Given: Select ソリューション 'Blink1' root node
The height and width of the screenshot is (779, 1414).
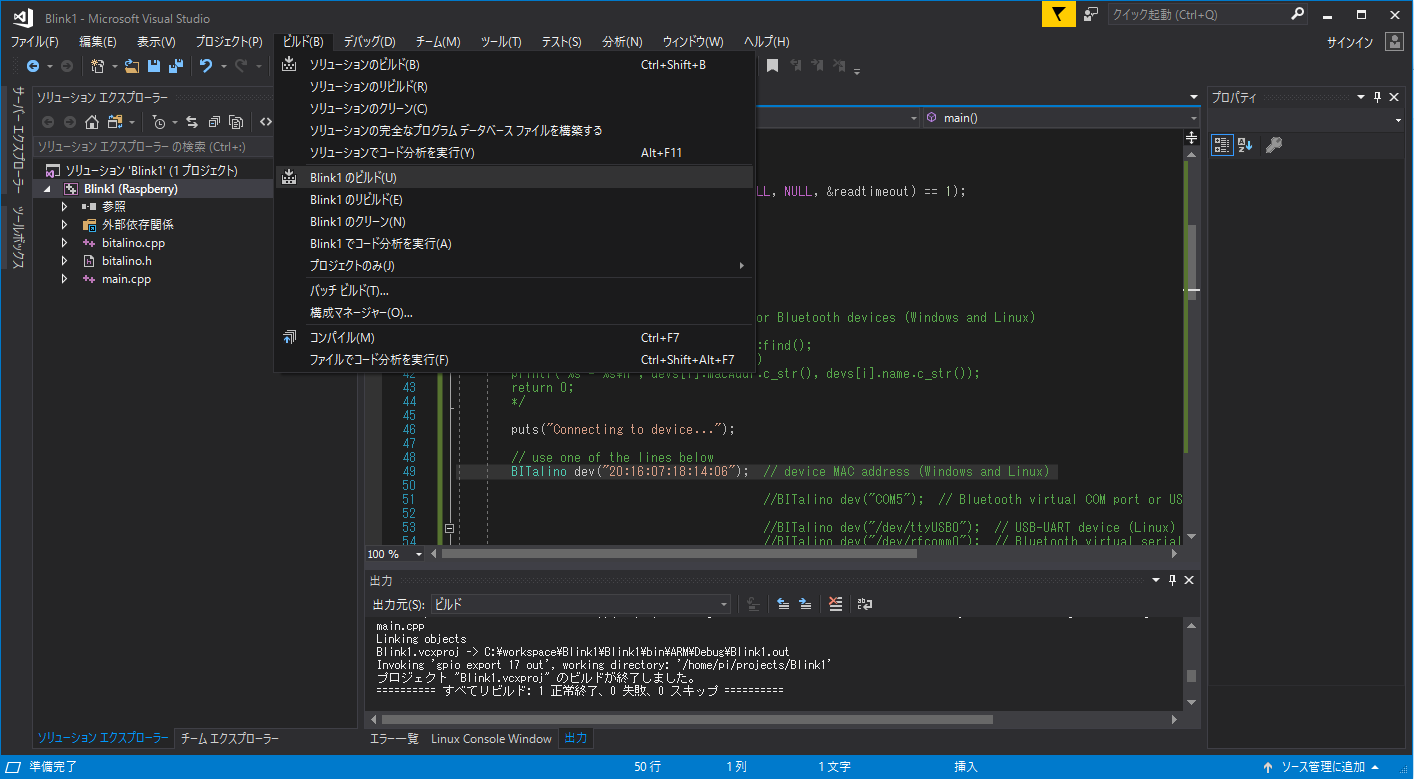Looking at the screenshot, I should click(x=152, y=171).
